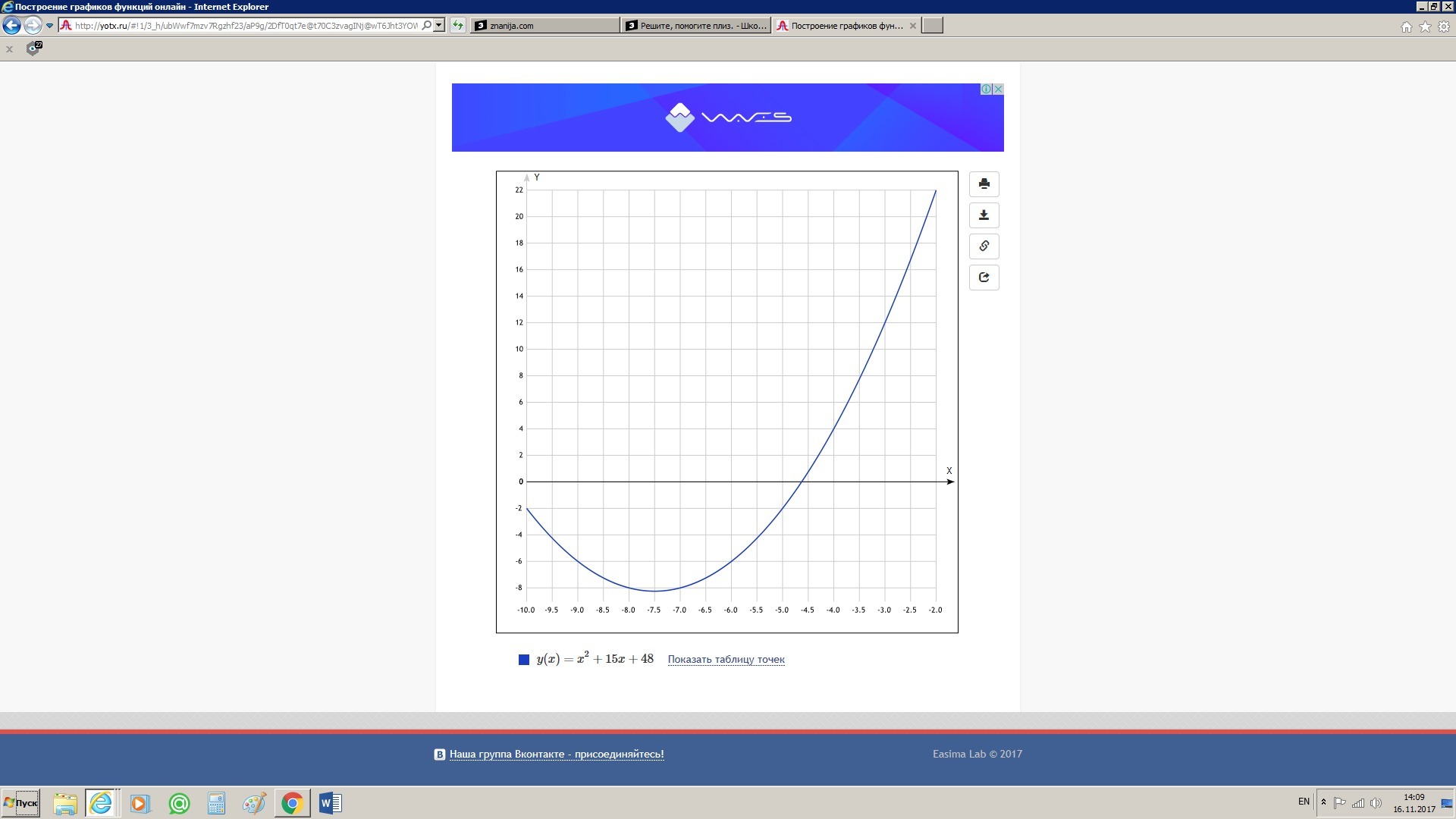Download the graph image

(984, 215)
